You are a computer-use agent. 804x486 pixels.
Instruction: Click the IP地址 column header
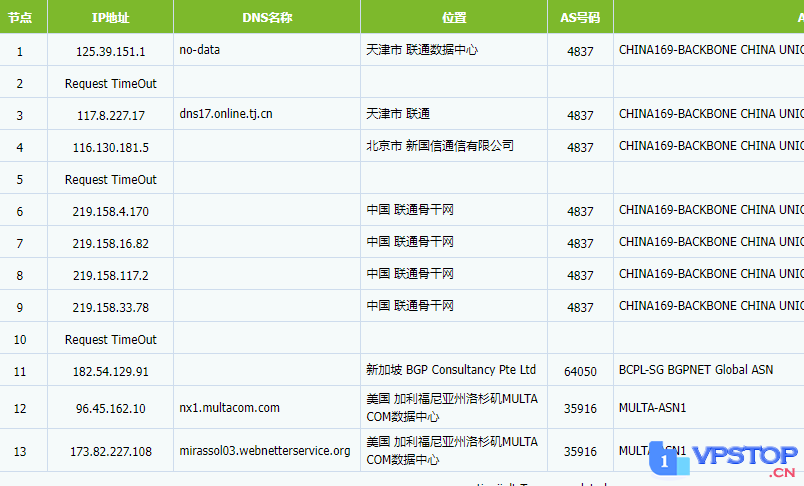pos(110,17)
